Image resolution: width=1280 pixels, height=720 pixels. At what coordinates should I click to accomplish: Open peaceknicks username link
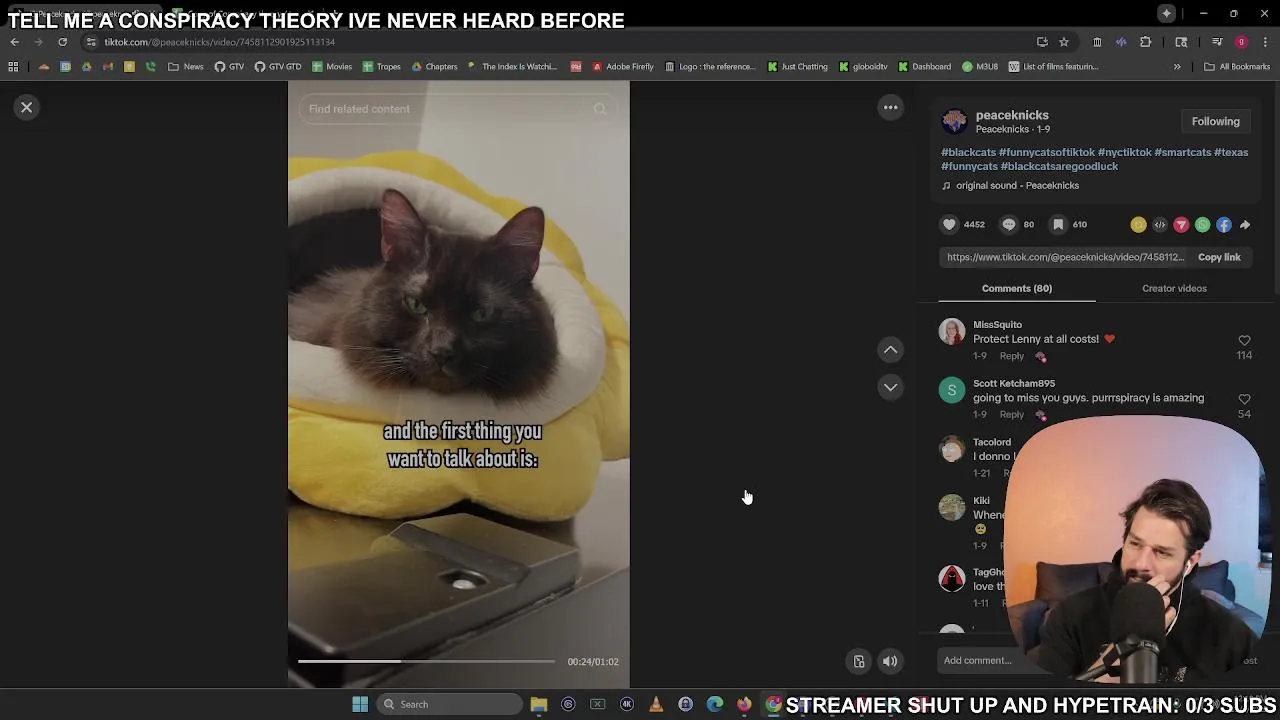(1012, 115)
